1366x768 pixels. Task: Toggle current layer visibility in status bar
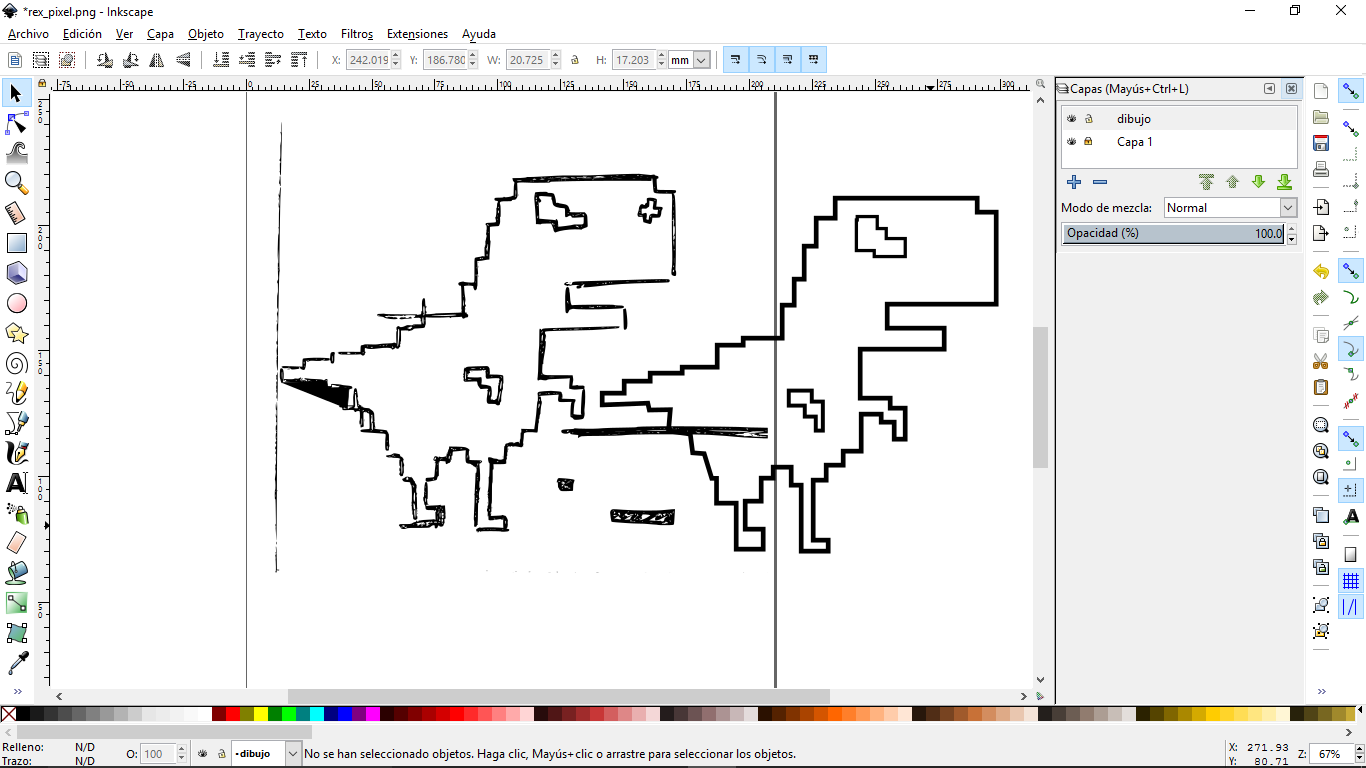tap(203, 753)
